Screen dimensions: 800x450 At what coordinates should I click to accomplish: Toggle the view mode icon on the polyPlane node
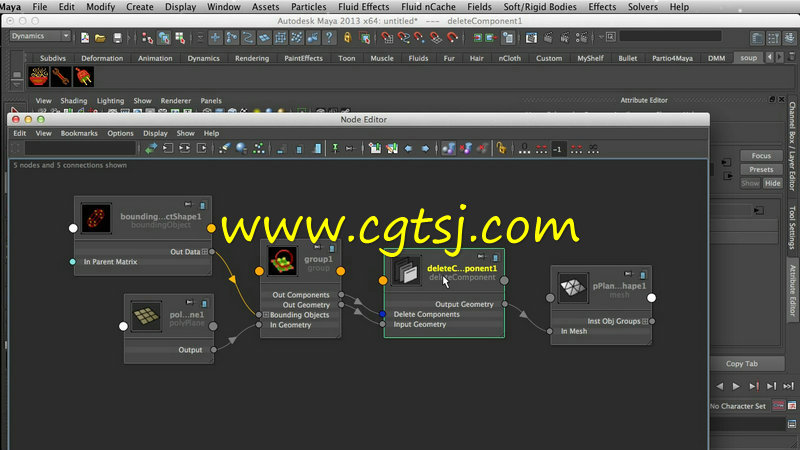[204, 304]
